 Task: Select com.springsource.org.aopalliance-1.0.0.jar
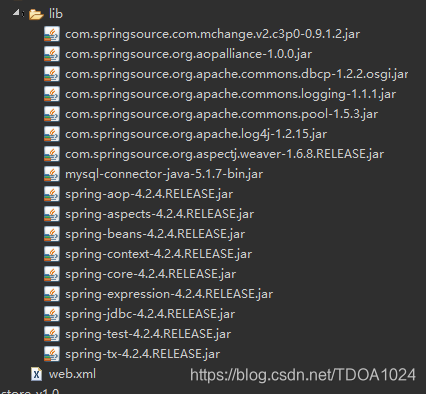point(188,54)
